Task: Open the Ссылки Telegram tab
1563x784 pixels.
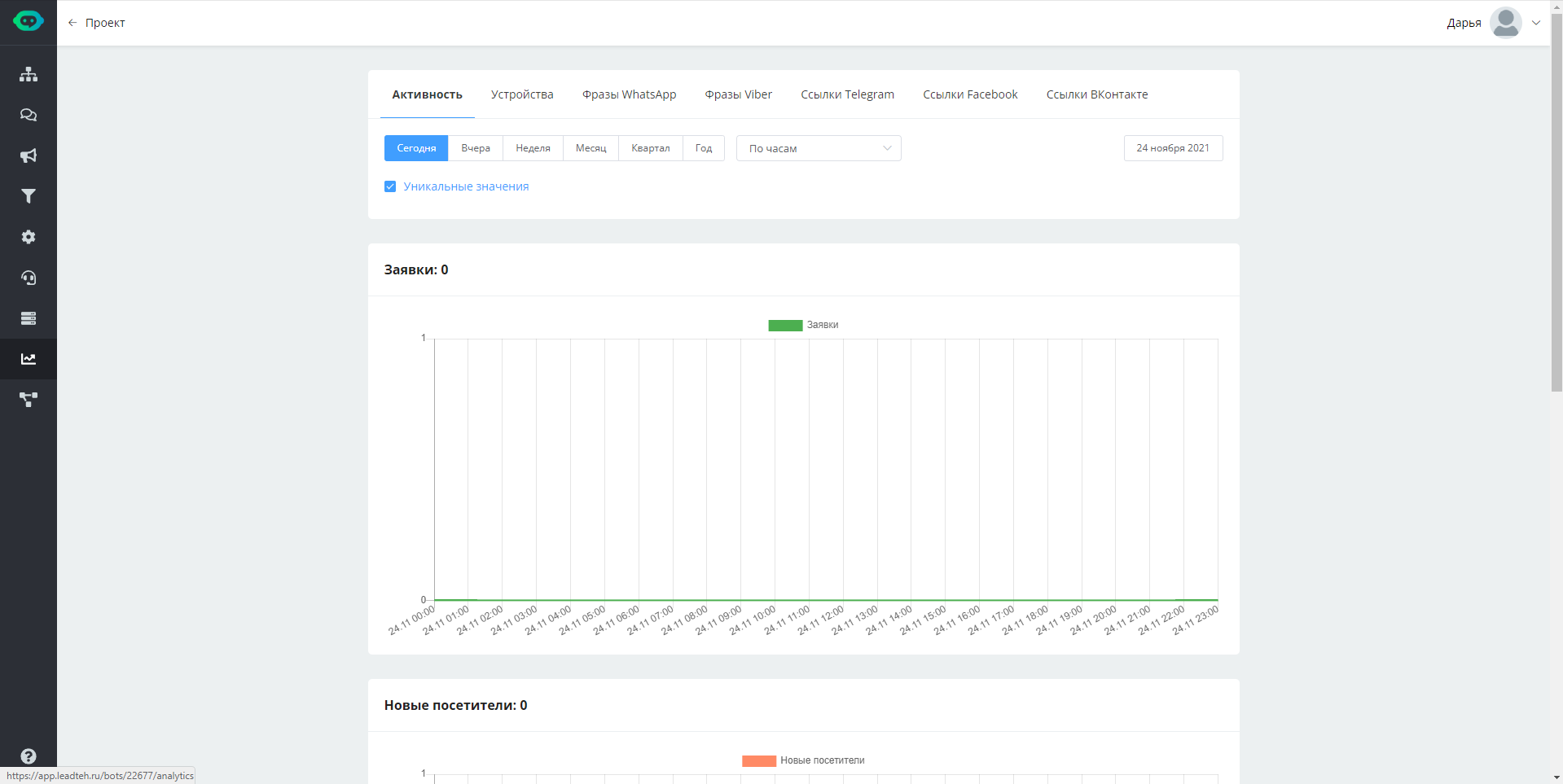Action: tap(847, 94)
